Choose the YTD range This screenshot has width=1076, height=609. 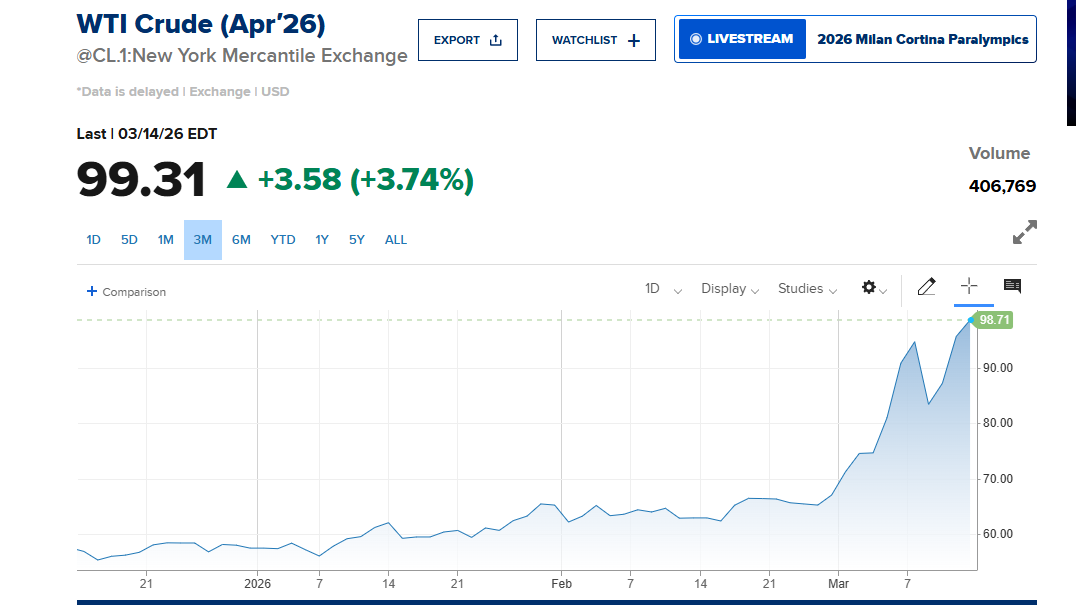pyautogui.click(x=283, y=240)
